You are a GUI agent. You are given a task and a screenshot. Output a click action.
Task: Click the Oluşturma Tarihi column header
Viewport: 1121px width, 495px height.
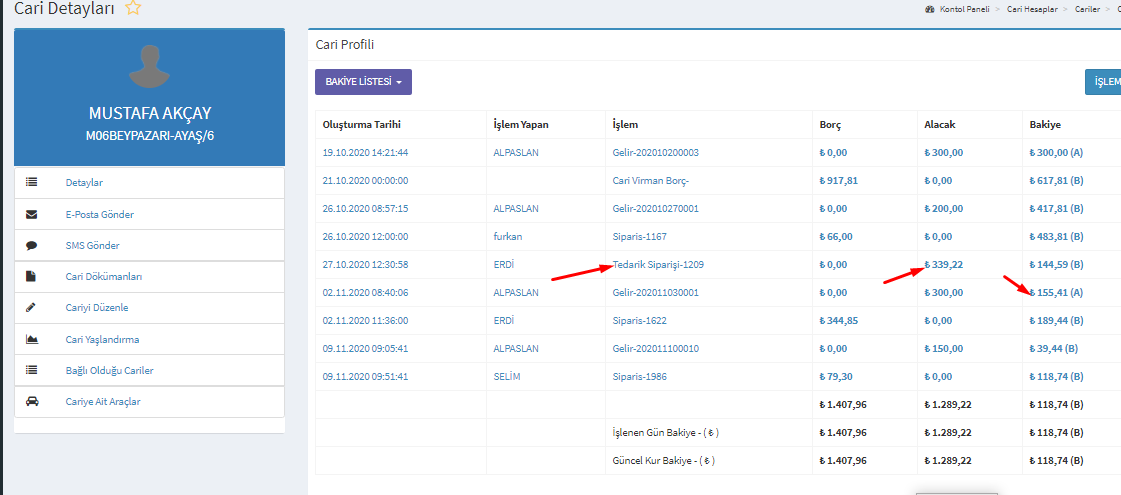tap(360, 125)
